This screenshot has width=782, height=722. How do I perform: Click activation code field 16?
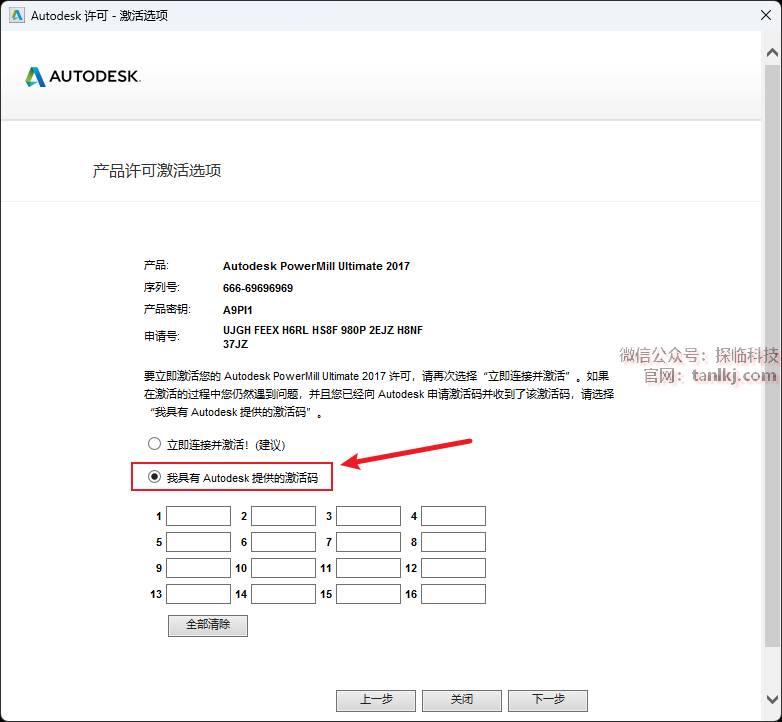coord(453,594)
